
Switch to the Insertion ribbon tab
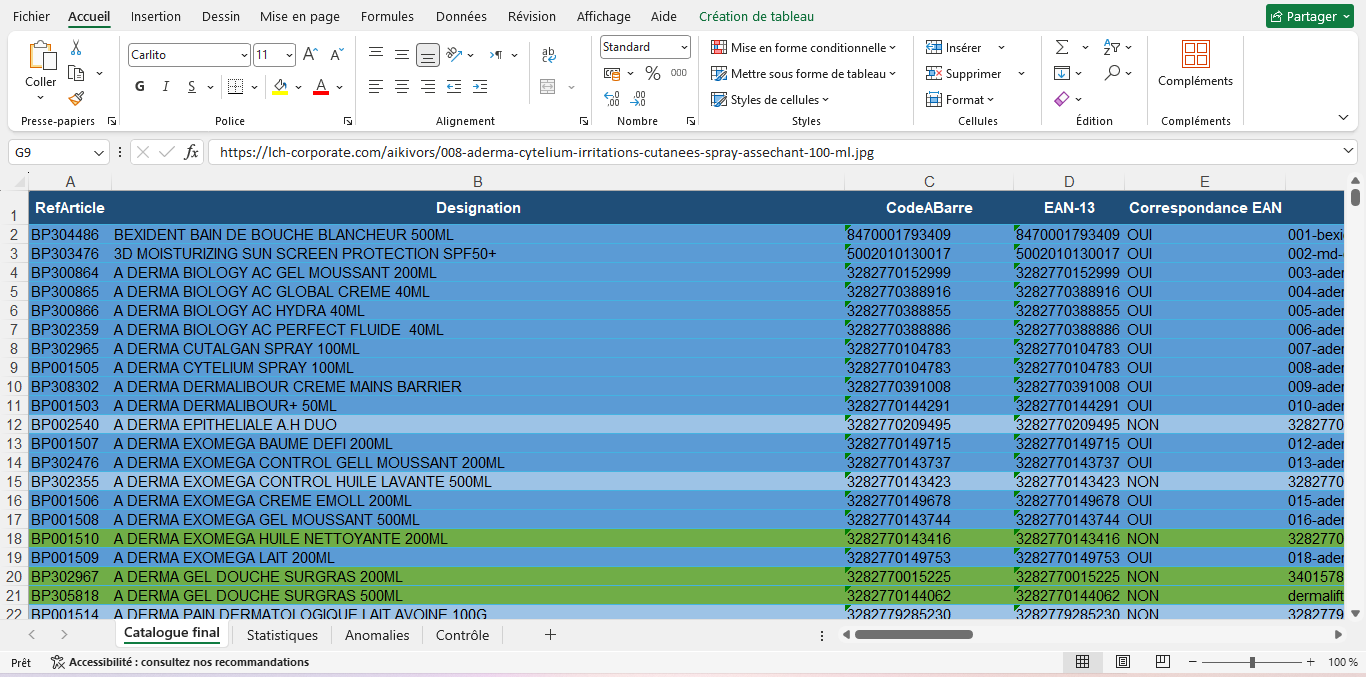coord(156,16)
